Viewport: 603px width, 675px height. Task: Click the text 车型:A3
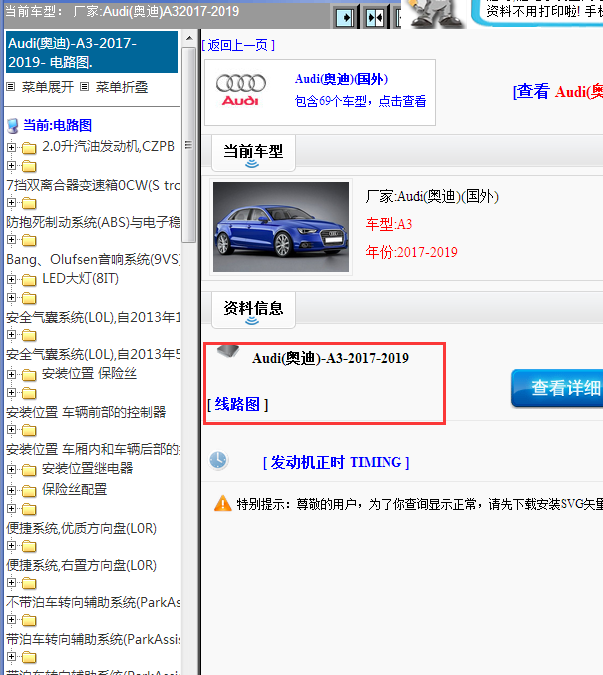389,224
